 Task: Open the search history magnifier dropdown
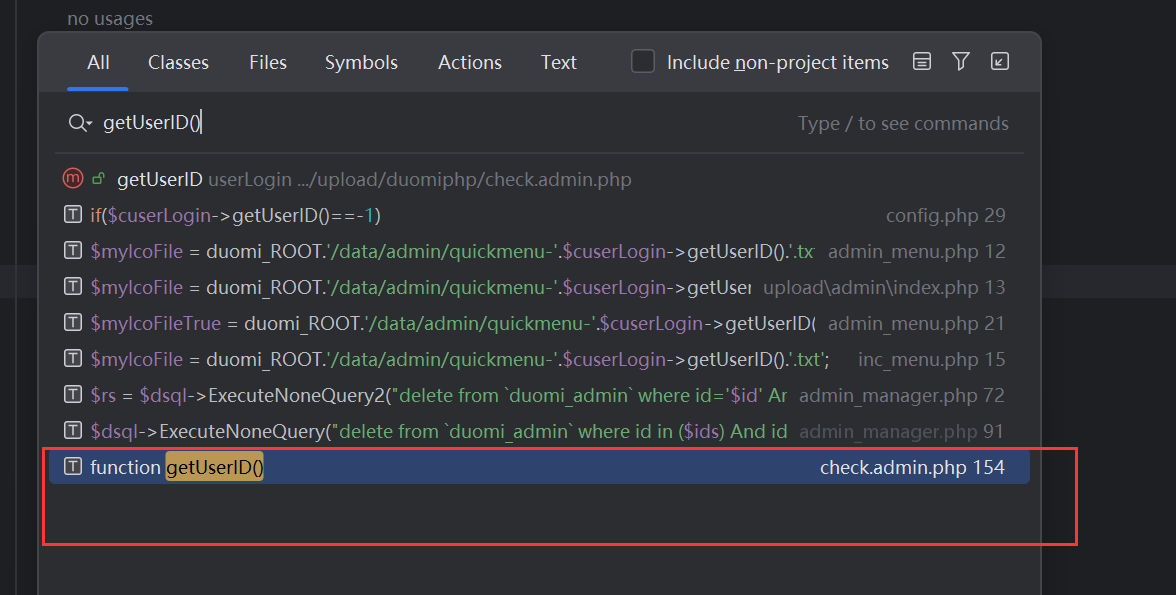[x=80, y=123]
